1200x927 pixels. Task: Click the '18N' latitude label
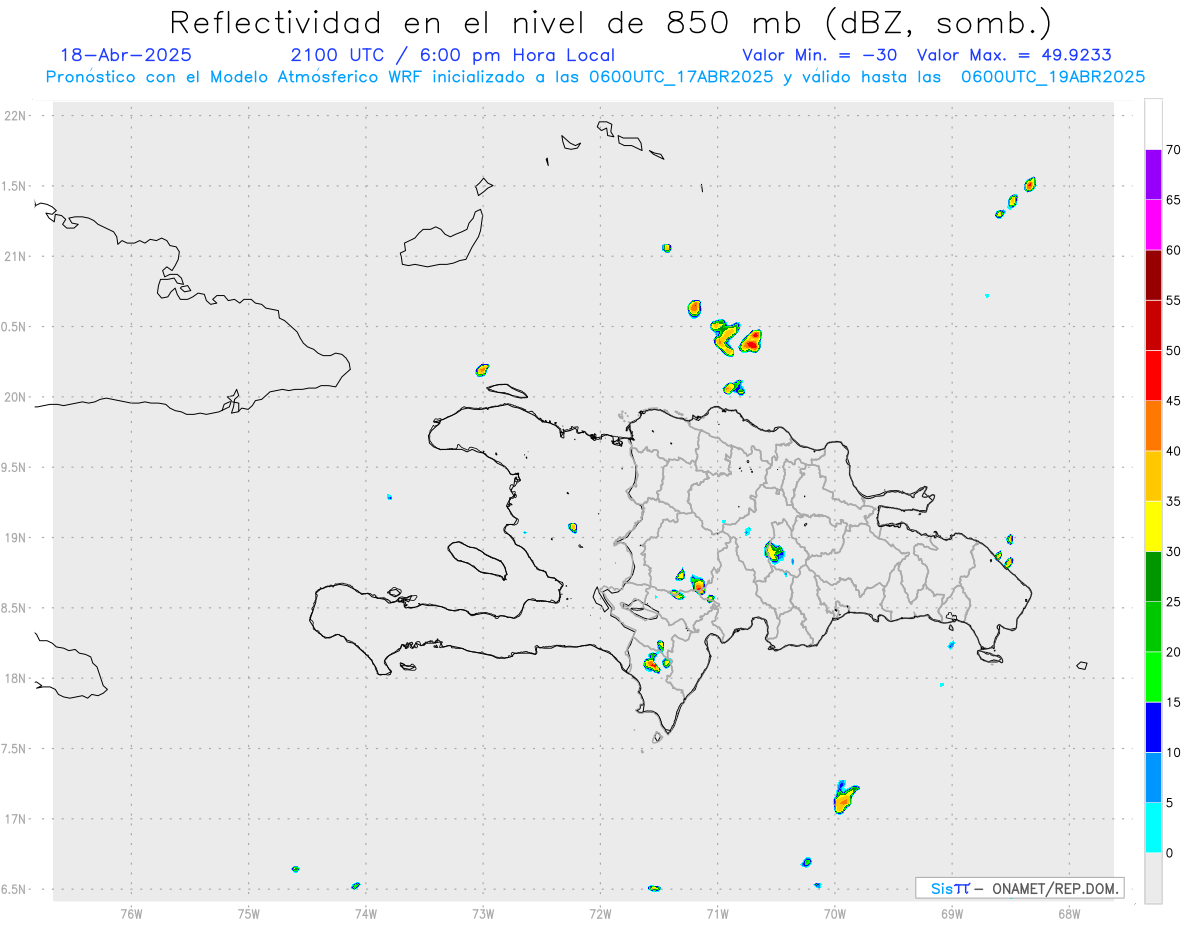[x=15, y=678]
